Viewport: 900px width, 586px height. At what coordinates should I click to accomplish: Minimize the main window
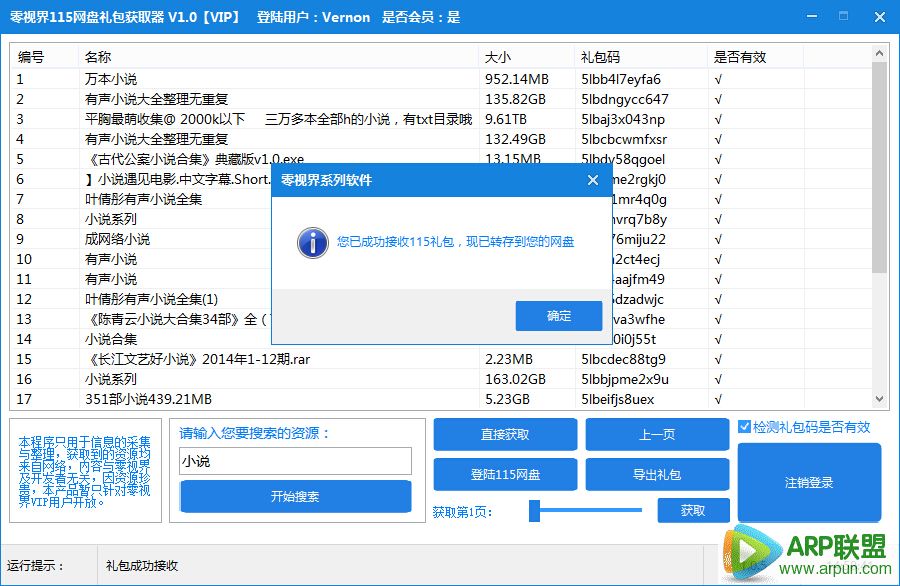812,17
